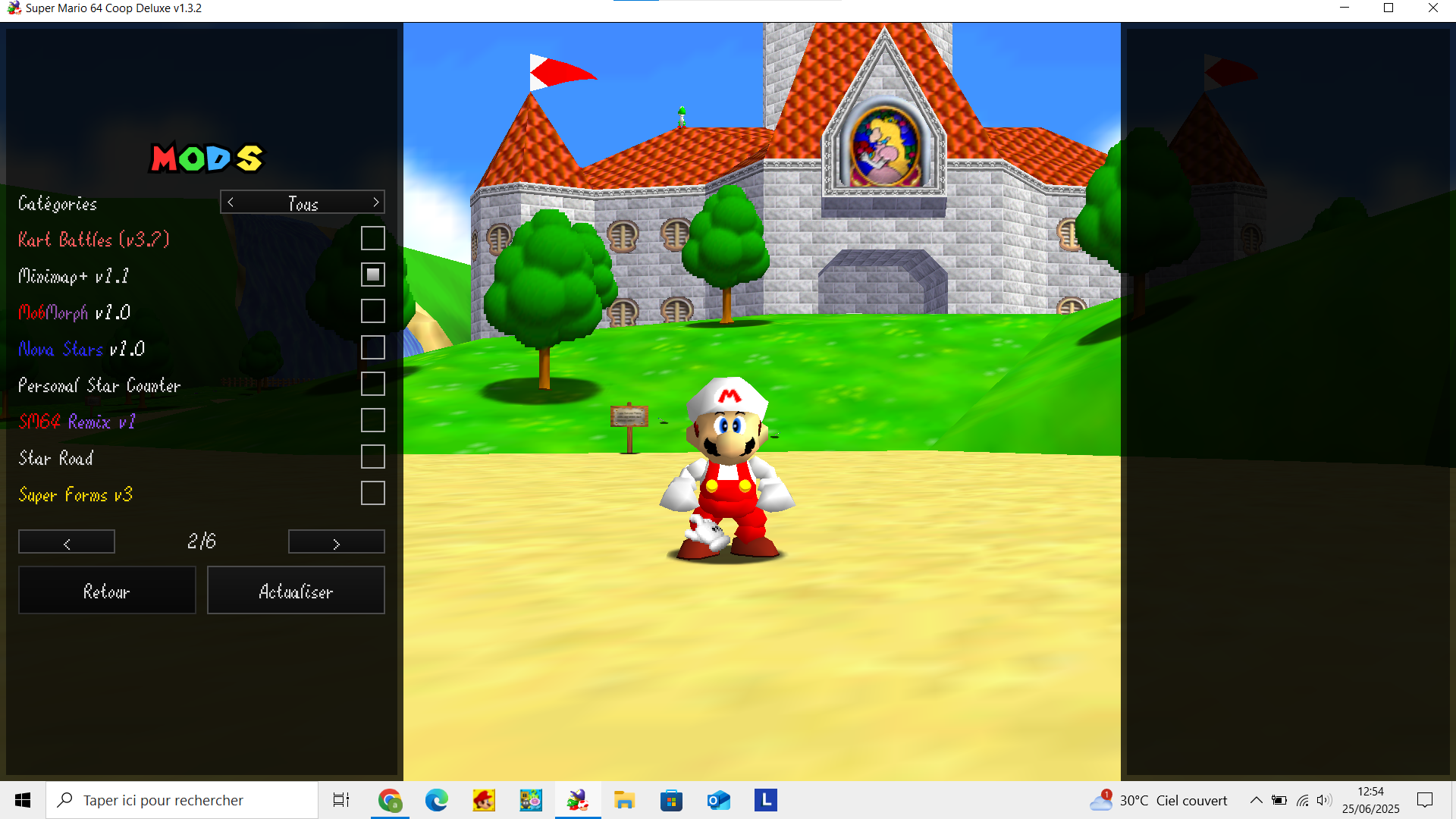Select the SM64 Remix v1 mod name
The height and width of the screenshot is (819, 1456).
(x=77, y=422)
